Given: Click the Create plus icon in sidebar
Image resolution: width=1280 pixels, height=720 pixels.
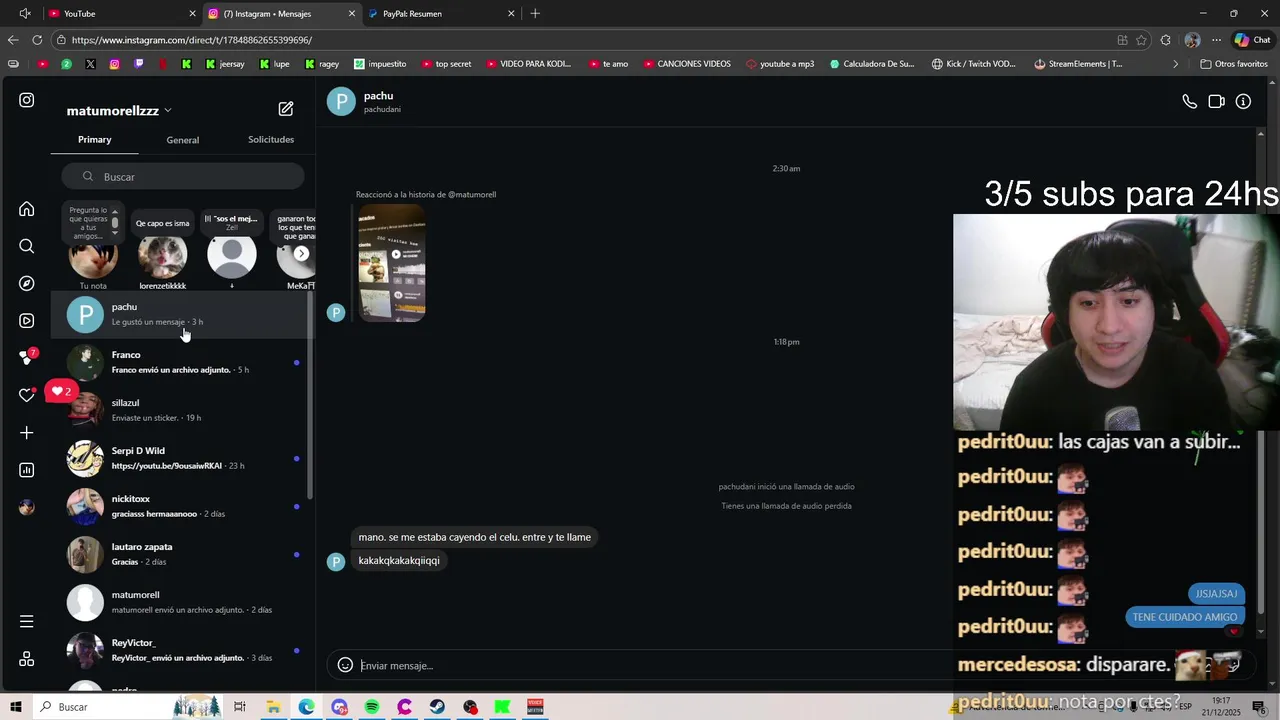Looking at the screenshot, I should tap(27, 433).
